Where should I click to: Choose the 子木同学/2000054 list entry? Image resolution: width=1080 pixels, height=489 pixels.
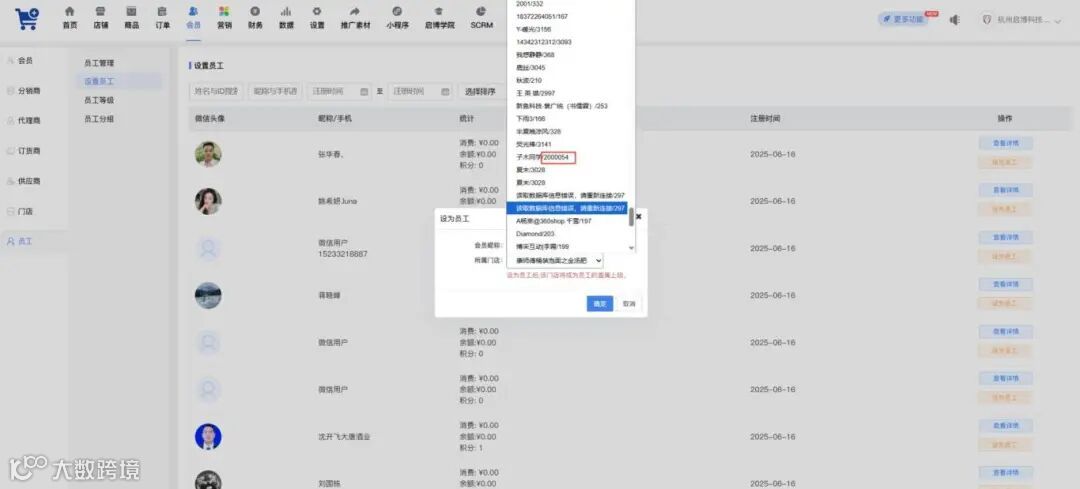[543, 158]
